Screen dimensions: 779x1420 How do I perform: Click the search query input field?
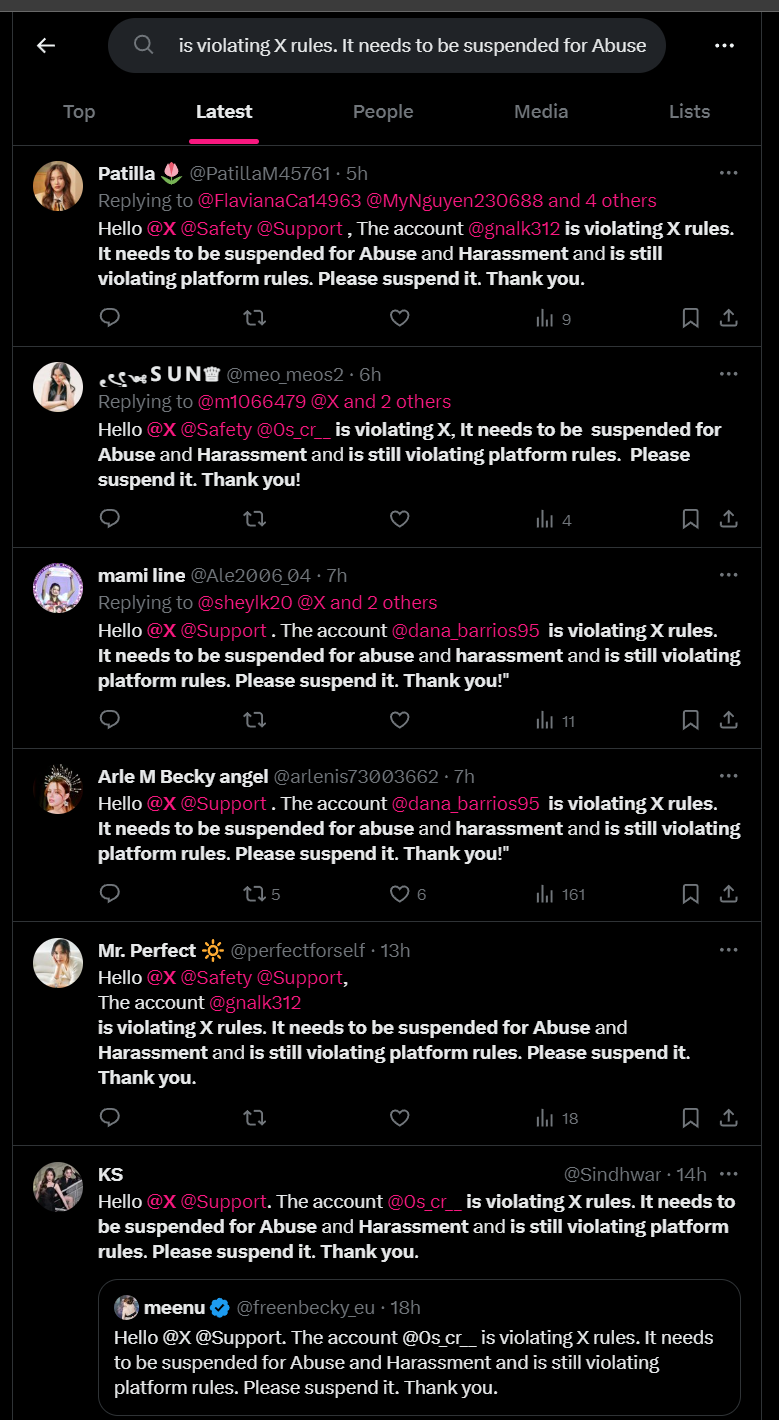click(x=387, y=45)
